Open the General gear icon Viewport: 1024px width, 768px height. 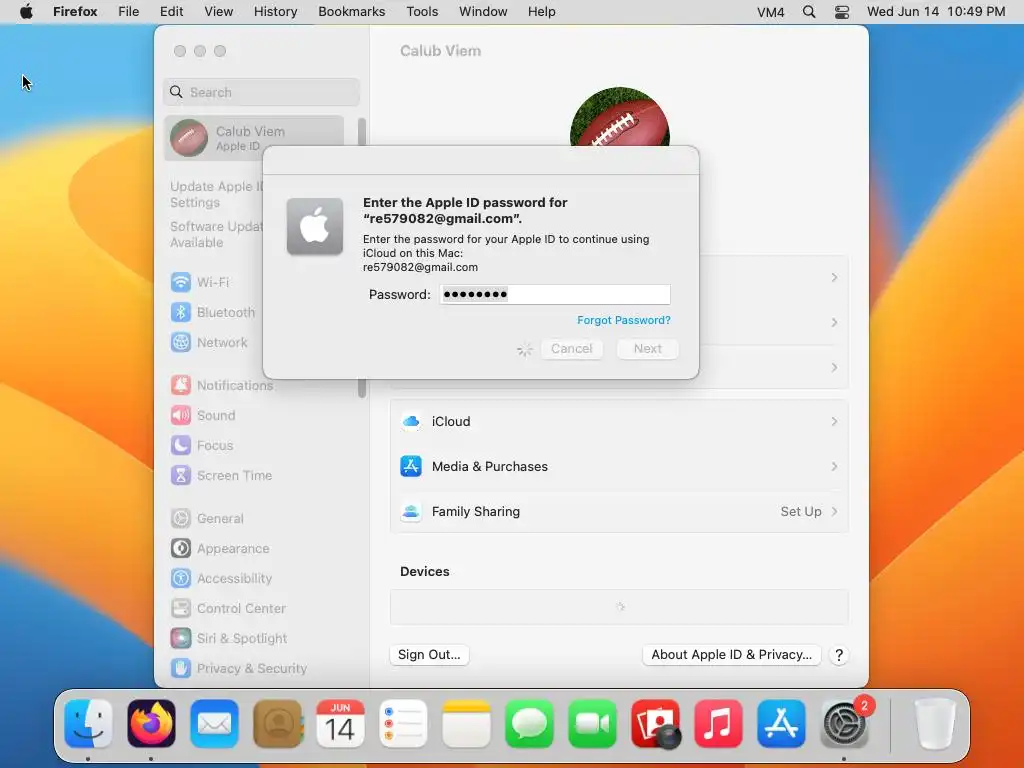pos(181,519)
